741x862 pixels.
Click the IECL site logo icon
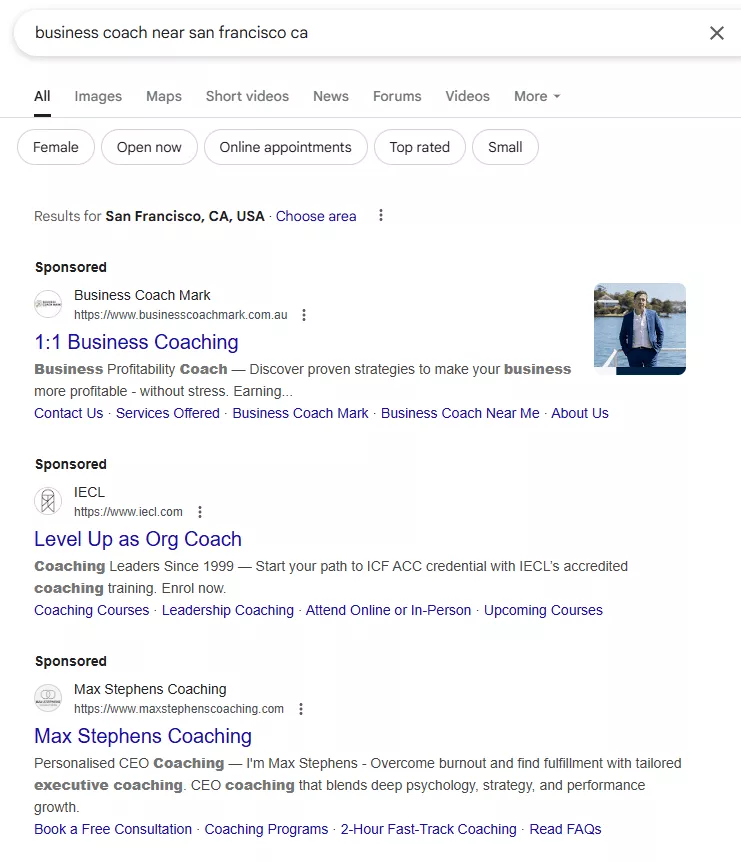coord(47,500)
